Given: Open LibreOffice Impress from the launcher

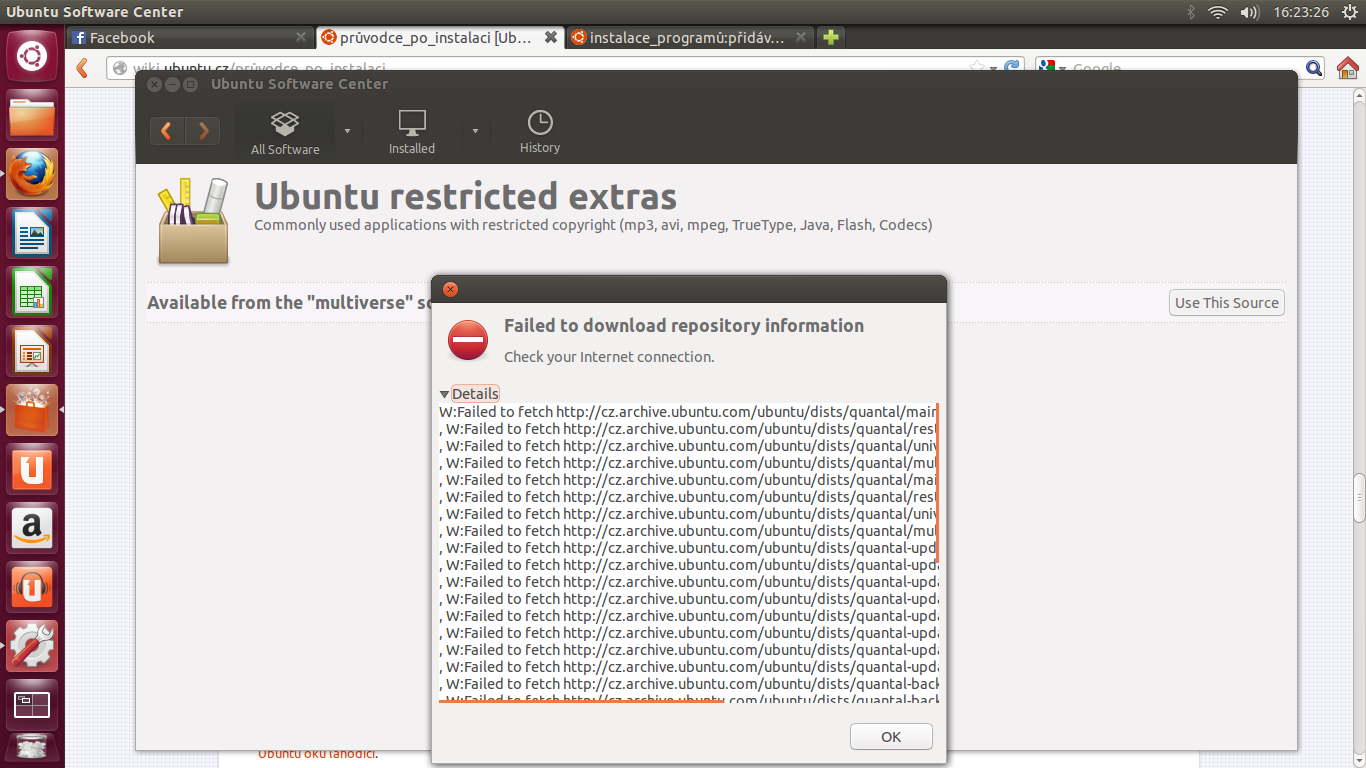Looking at the screenshot, I should coord(32,351).
